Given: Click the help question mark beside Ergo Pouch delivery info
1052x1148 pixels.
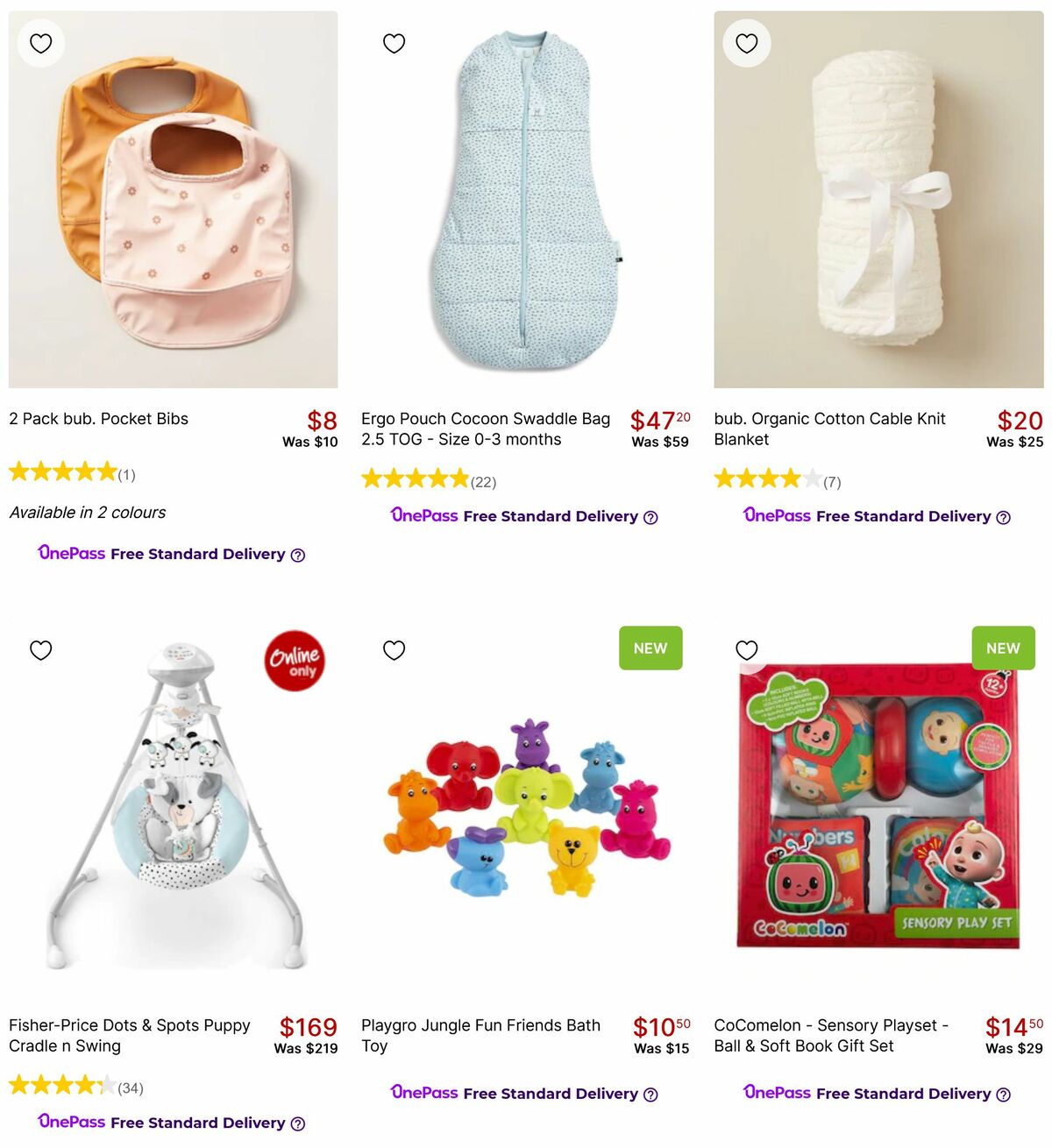Looking at the screenshot, I should 650,517.
